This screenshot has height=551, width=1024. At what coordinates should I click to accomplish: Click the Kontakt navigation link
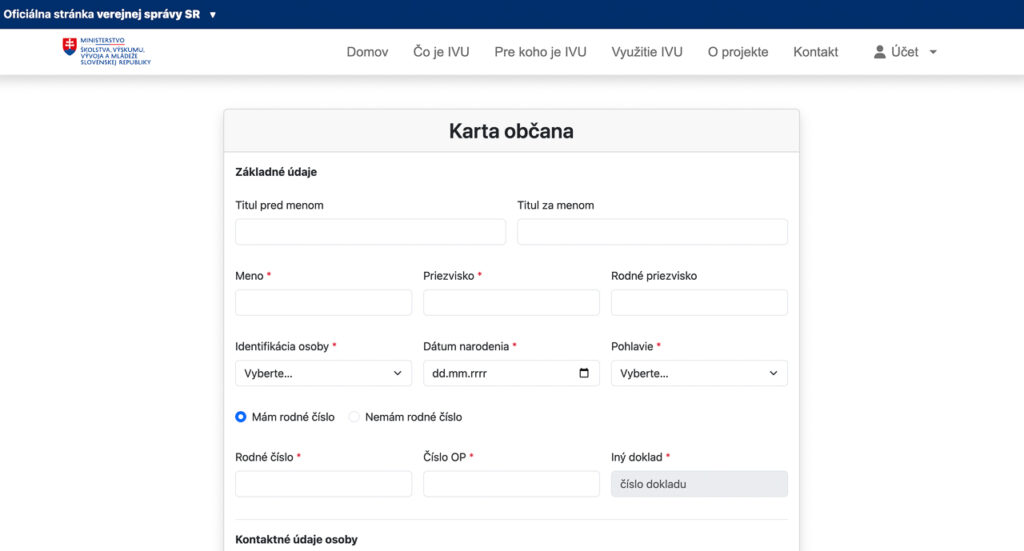(x=815, y=52)
